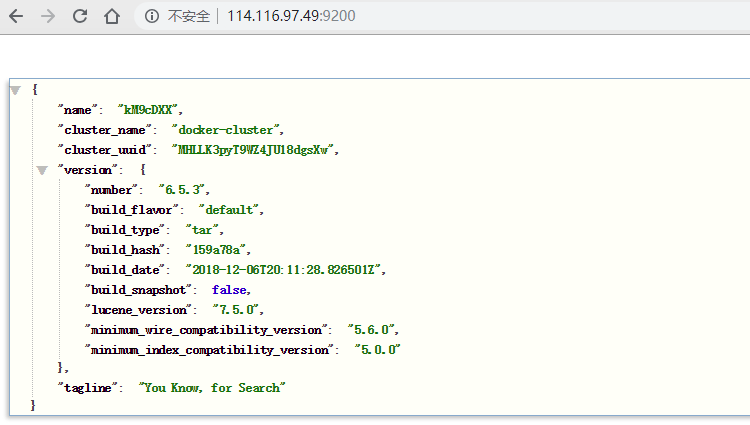Click the "不安全" not-secure label
Image resolution: width=750 pixels, height=425 pixels.
pyautogui.click(x=188, y=16)
